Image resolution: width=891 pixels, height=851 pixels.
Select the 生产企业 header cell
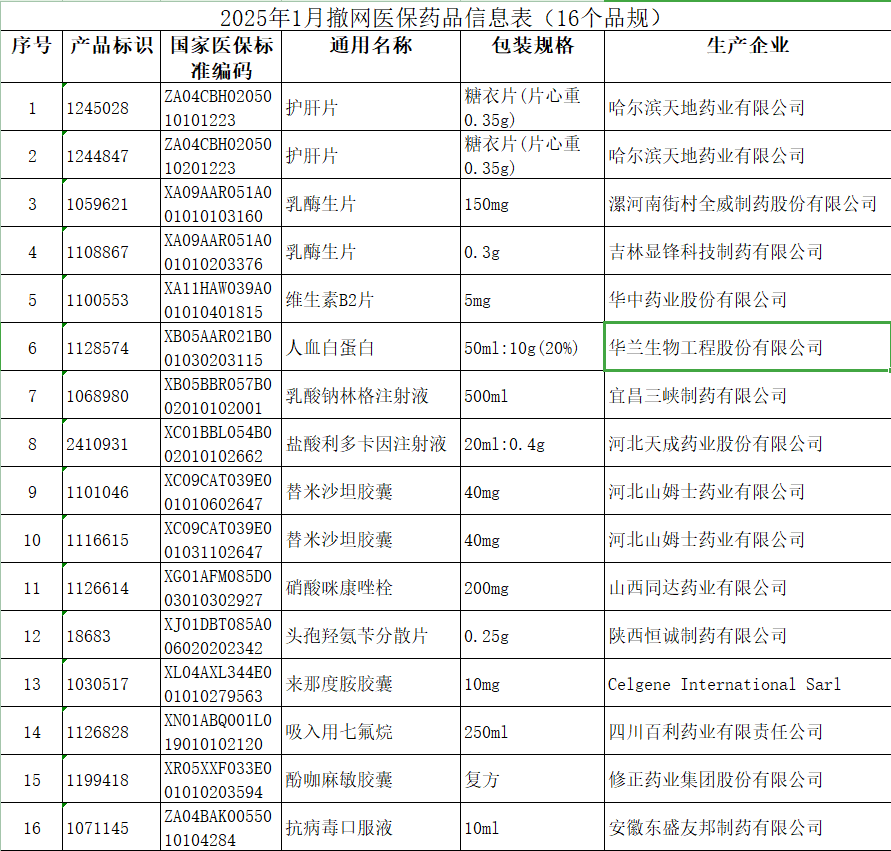point(748,57)
